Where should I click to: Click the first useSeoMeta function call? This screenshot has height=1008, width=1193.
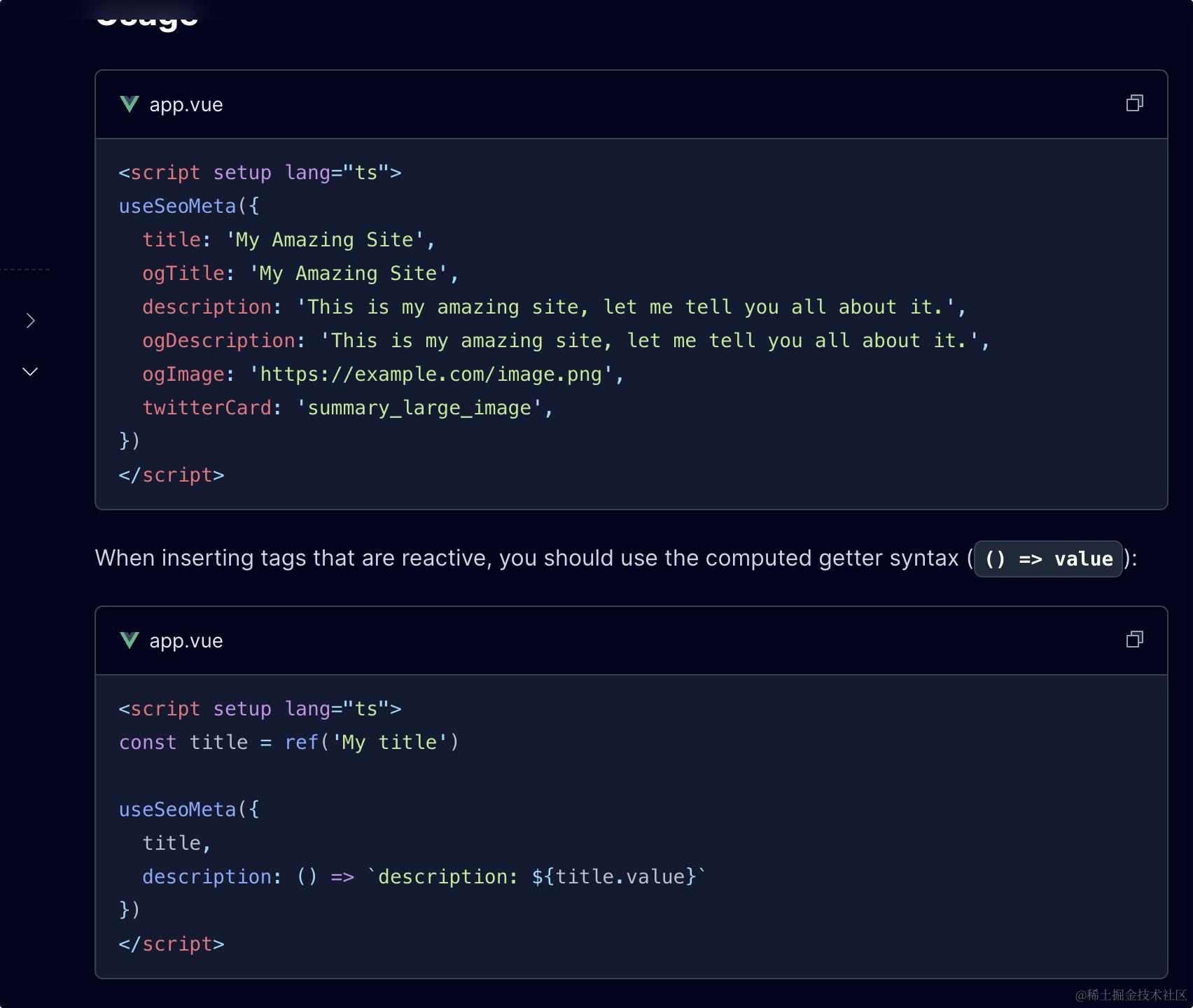pyautogui.click(x=178, y=206)
